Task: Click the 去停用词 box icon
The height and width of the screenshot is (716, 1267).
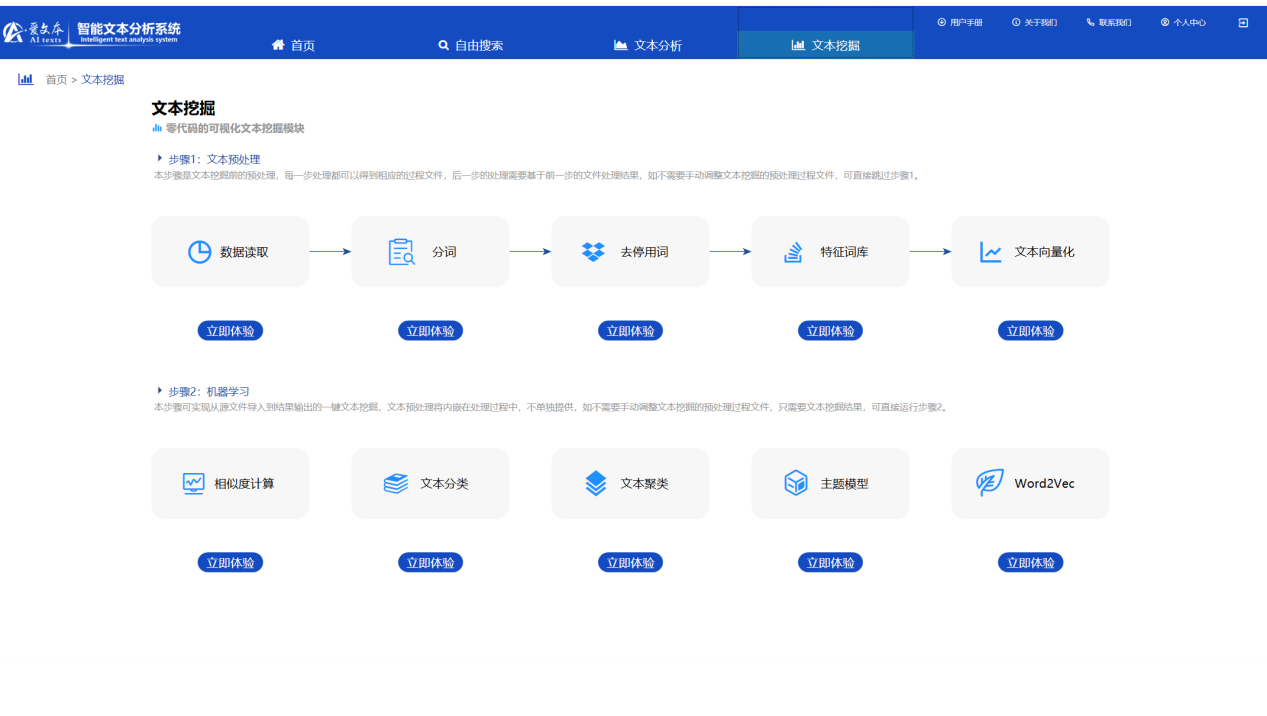Action: point(593,252)
